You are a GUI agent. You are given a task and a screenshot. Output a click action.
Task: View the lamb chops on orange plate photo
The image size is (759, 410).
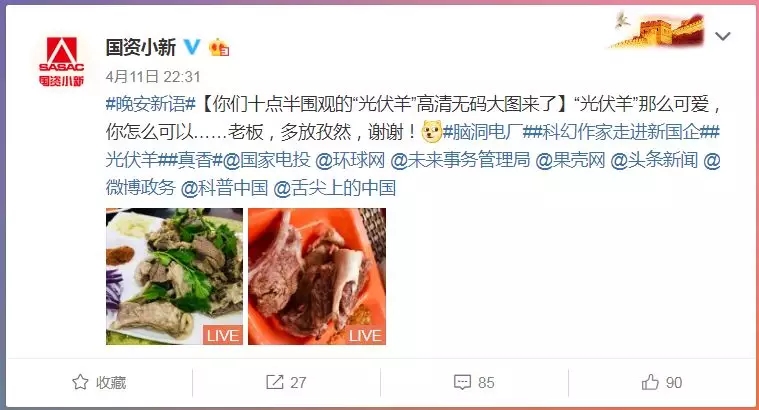coord(317,276)
